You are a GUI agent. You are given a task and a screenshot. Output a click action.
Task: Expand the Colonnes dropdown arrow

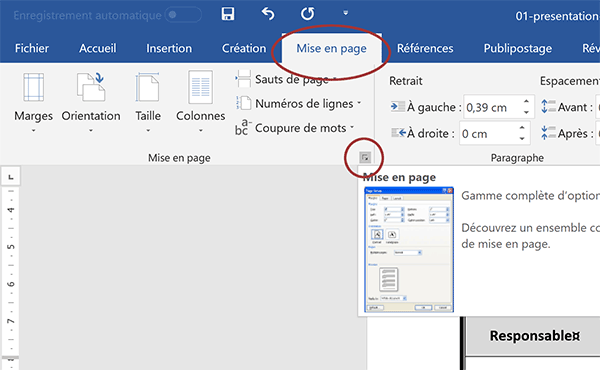(x=201, y=130)
